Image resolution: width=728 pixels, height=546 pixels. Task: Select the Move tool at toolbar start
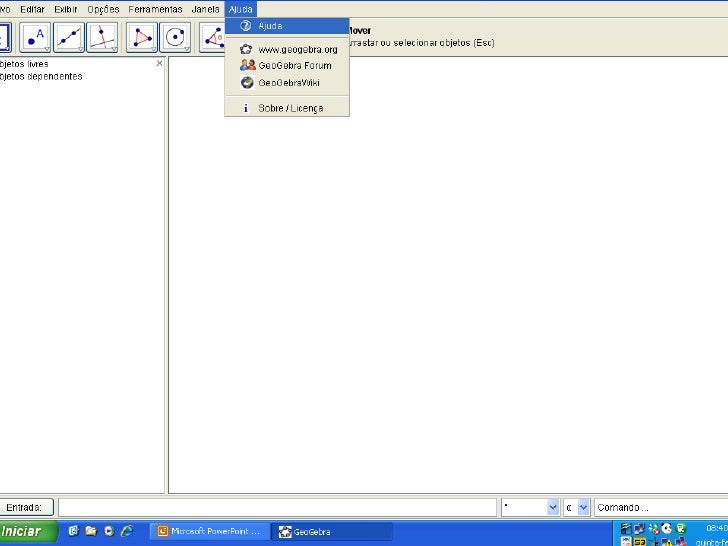(x=5, y=38)
